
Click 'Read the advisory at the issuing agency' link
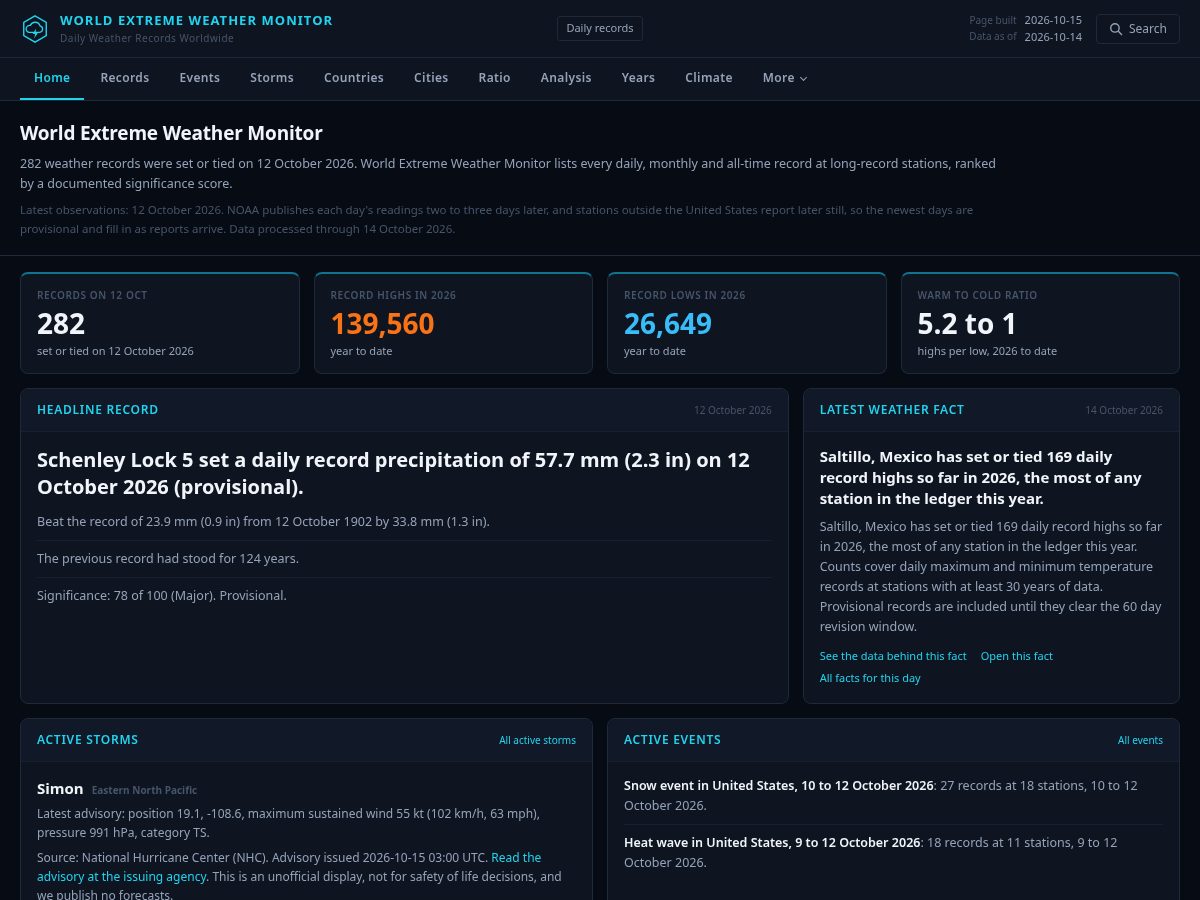(290, 867)
